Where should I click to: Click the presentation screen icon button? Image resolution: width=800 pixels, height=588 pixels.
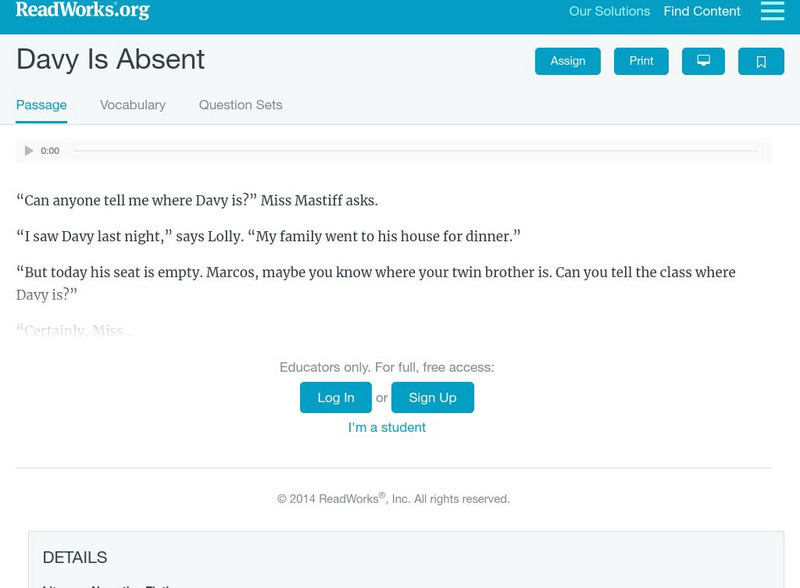tap(703, 61)
